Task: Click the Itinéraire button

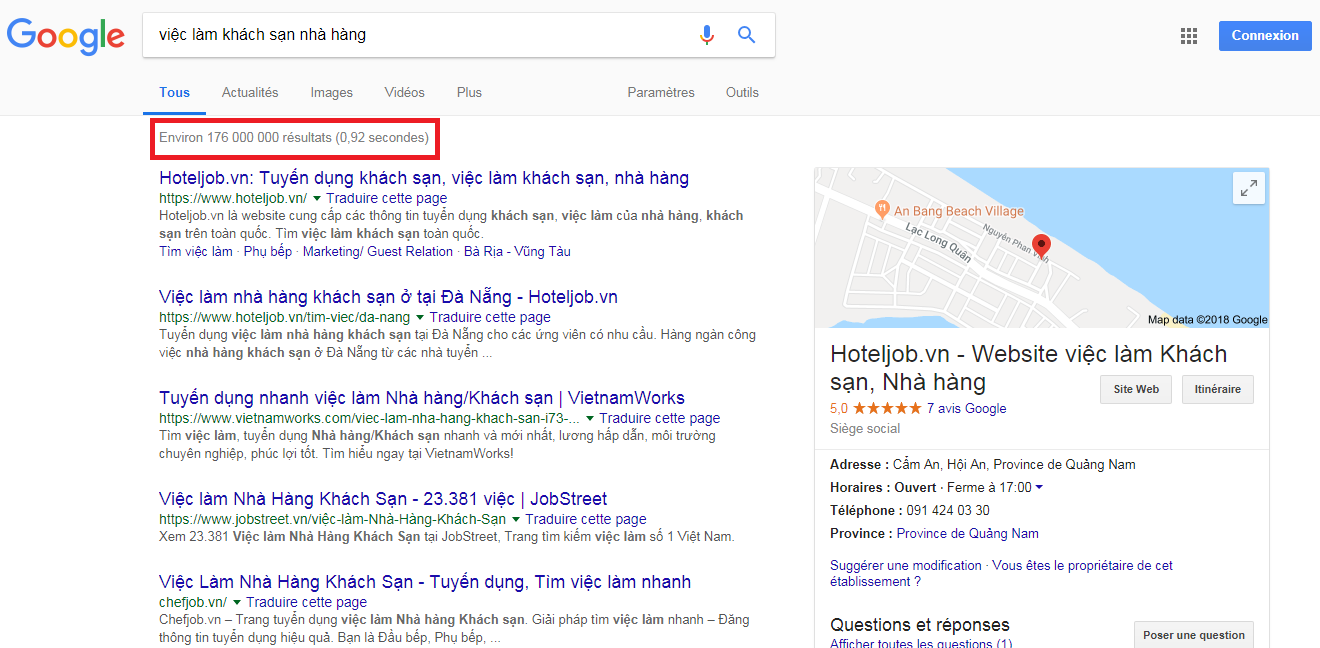Action: 1217,389
